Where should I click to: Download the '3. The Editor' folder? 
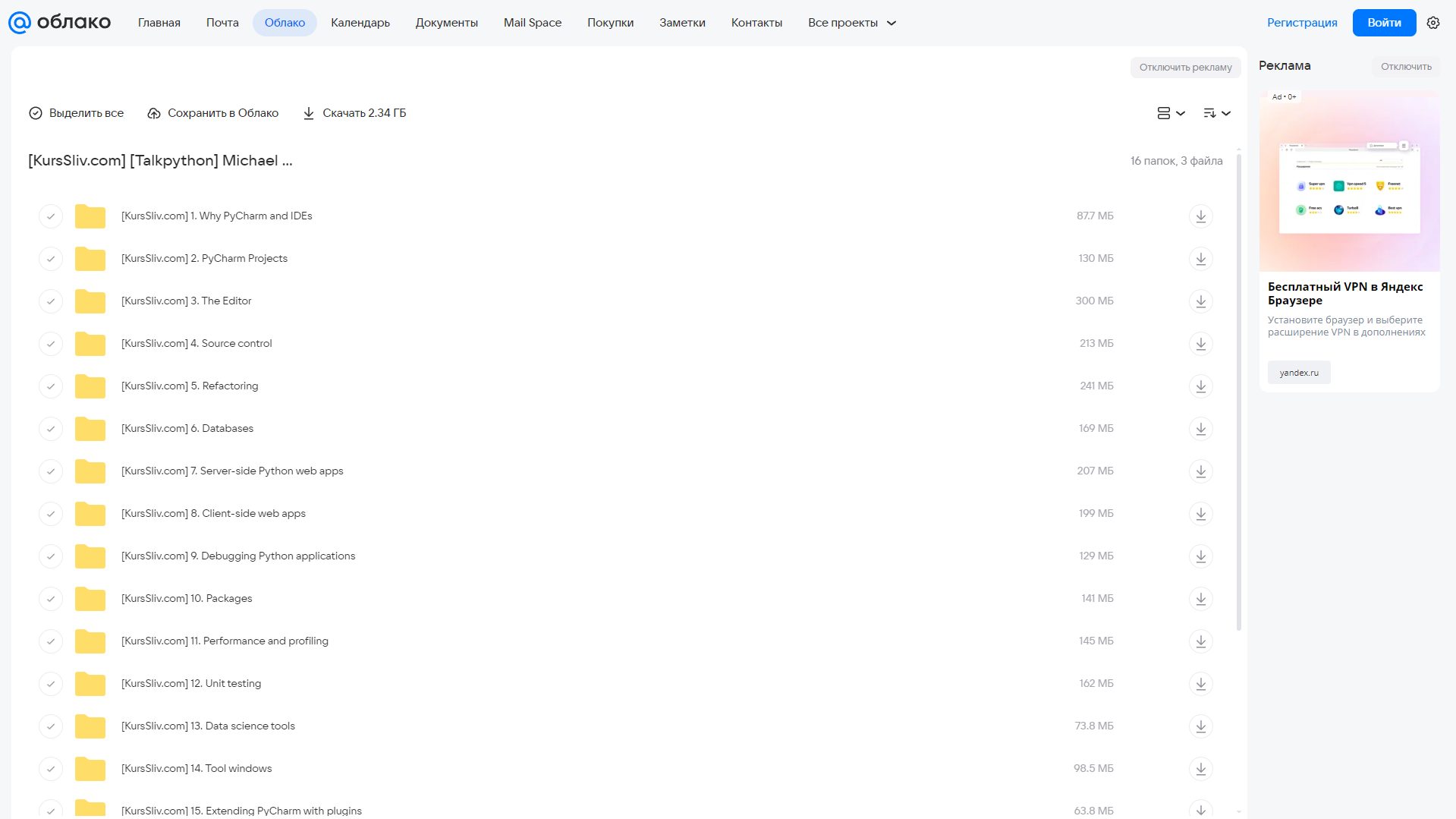[1200, 301]
